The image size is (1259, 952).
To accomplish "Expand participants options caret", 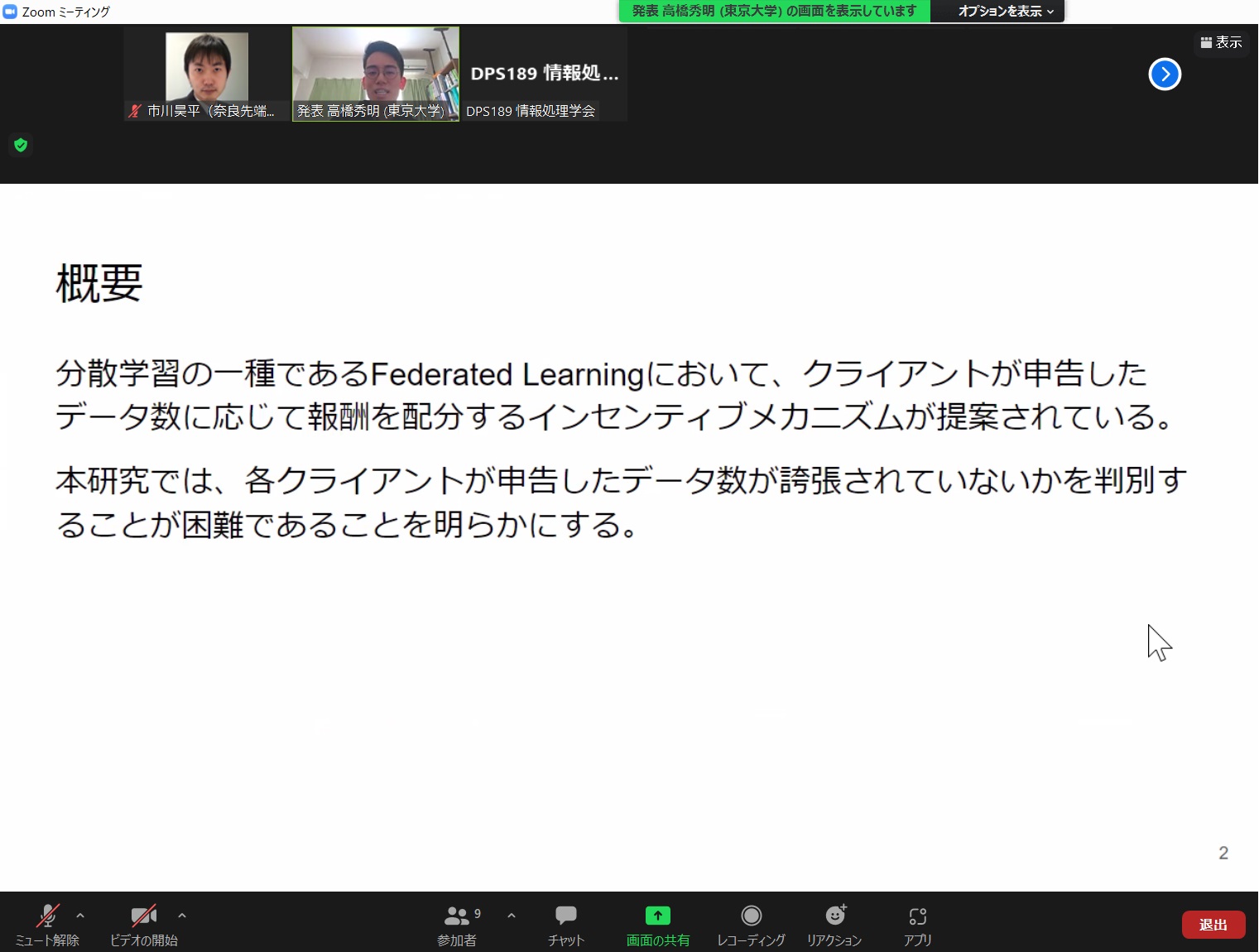I will 512,916.
